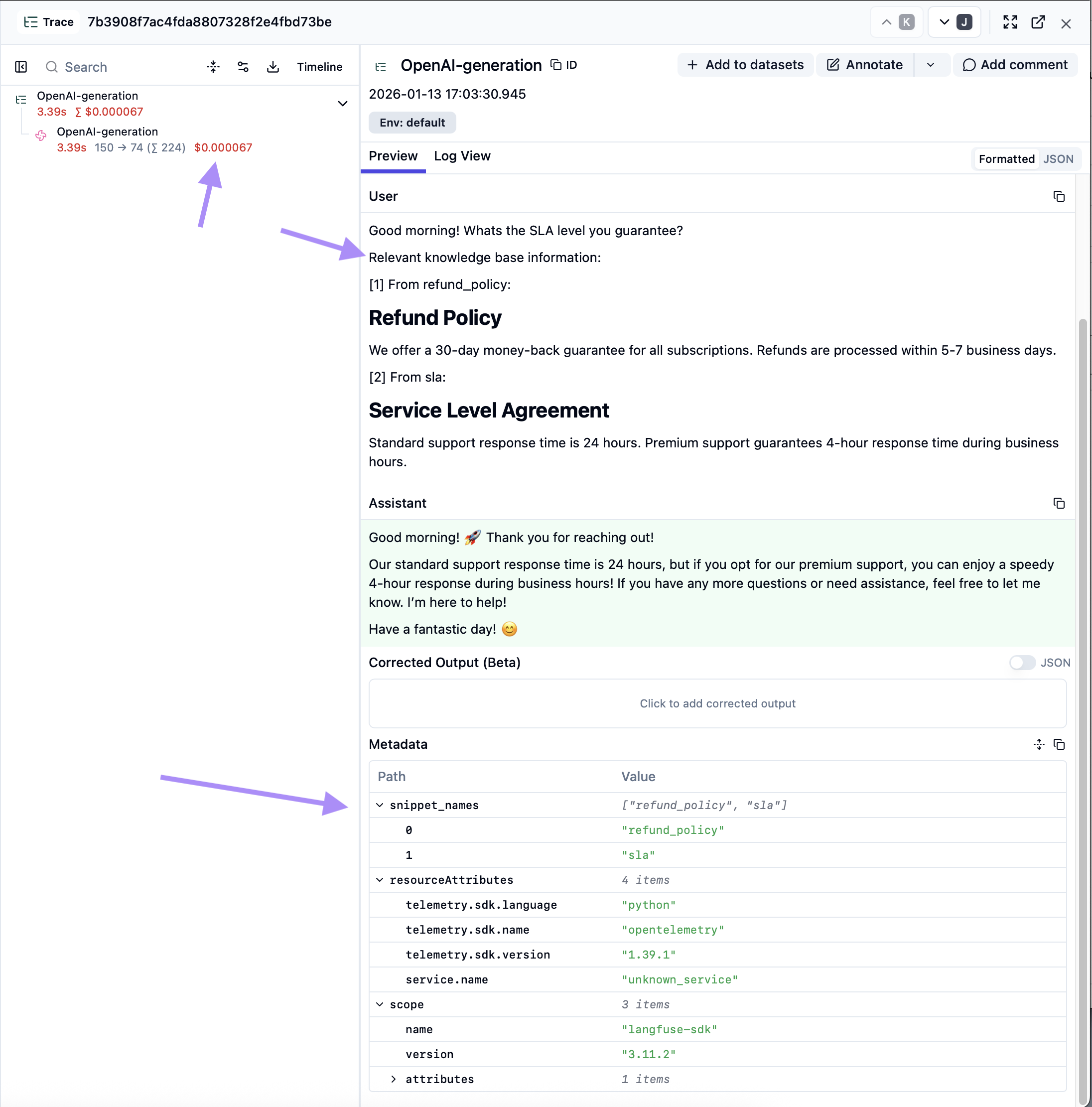Click the version value "3.11.2"
The image size is (1092, 1107).
click(x=649, y=1054)
